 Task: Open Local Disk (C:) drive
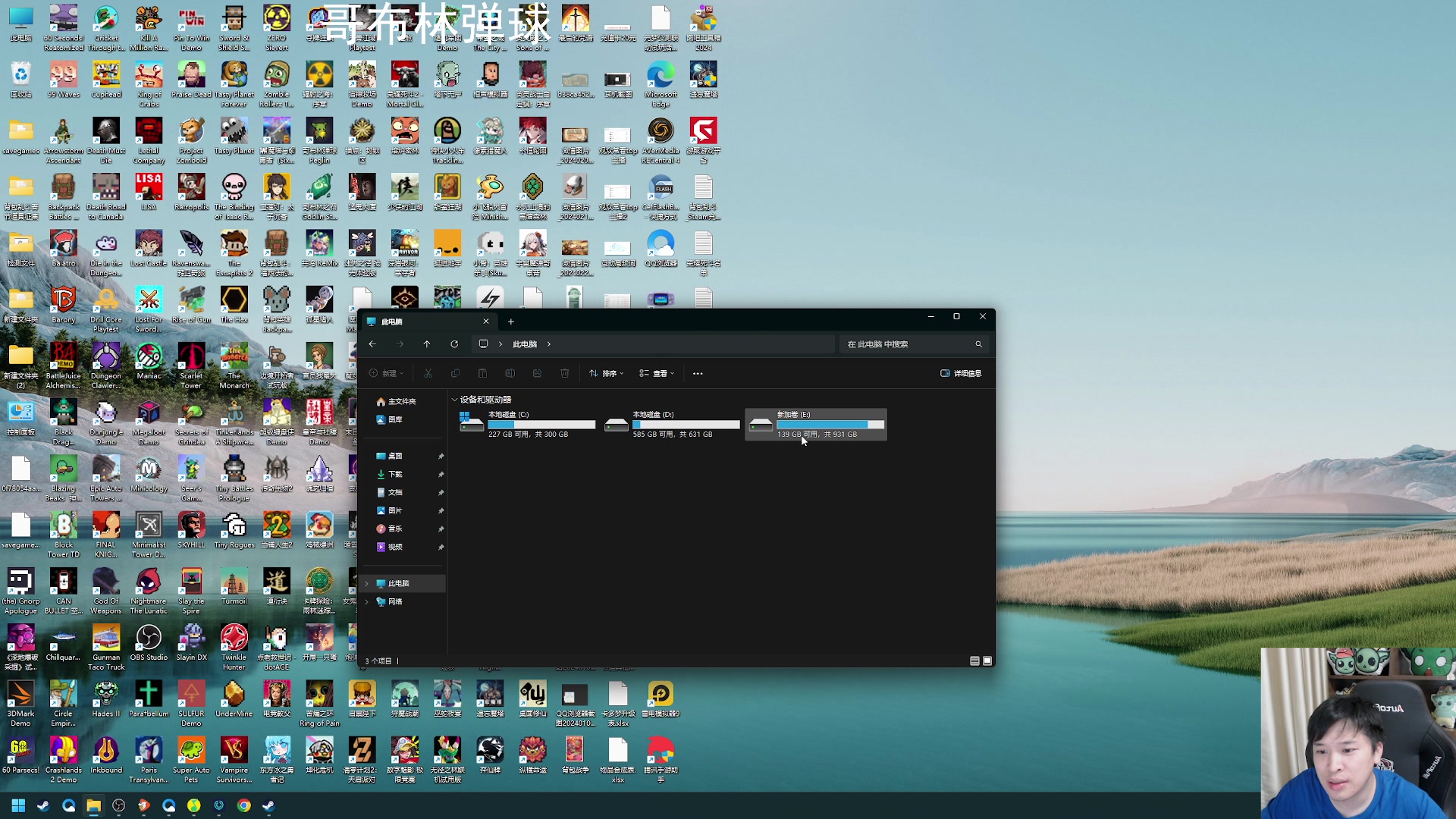527,424
